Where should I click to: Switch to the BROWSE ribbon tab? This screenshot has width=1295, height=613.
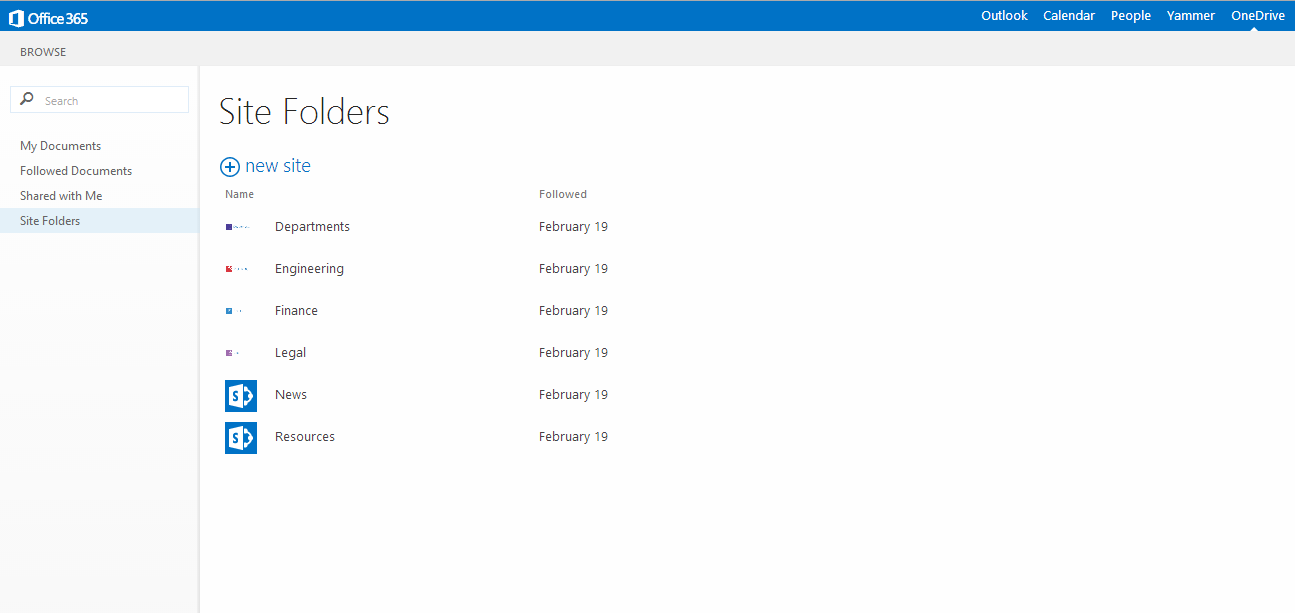pos(43,52)
